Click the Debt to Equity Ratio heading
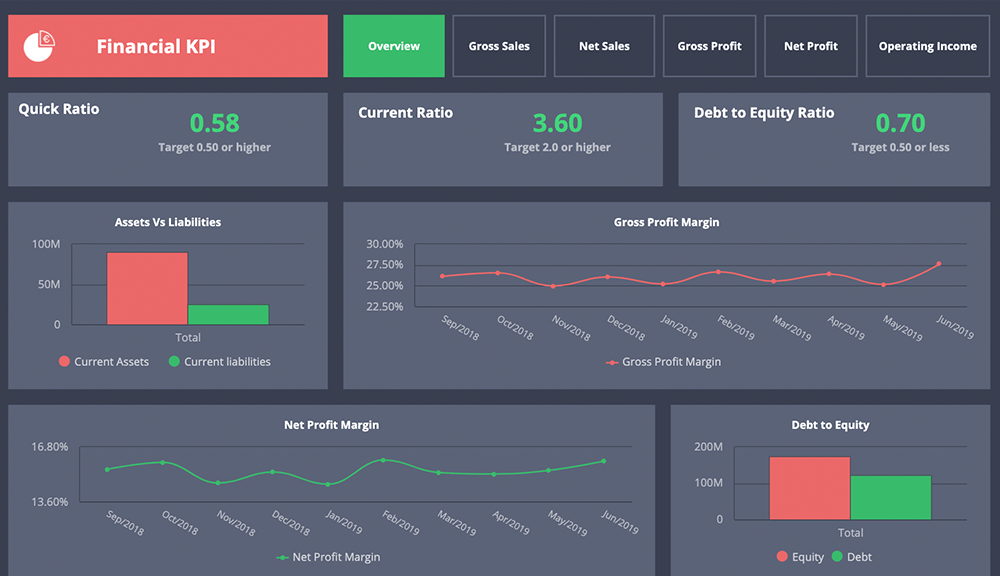This screenshot has width=1000, height=576. pyautogui.click(x=764, y=113)
